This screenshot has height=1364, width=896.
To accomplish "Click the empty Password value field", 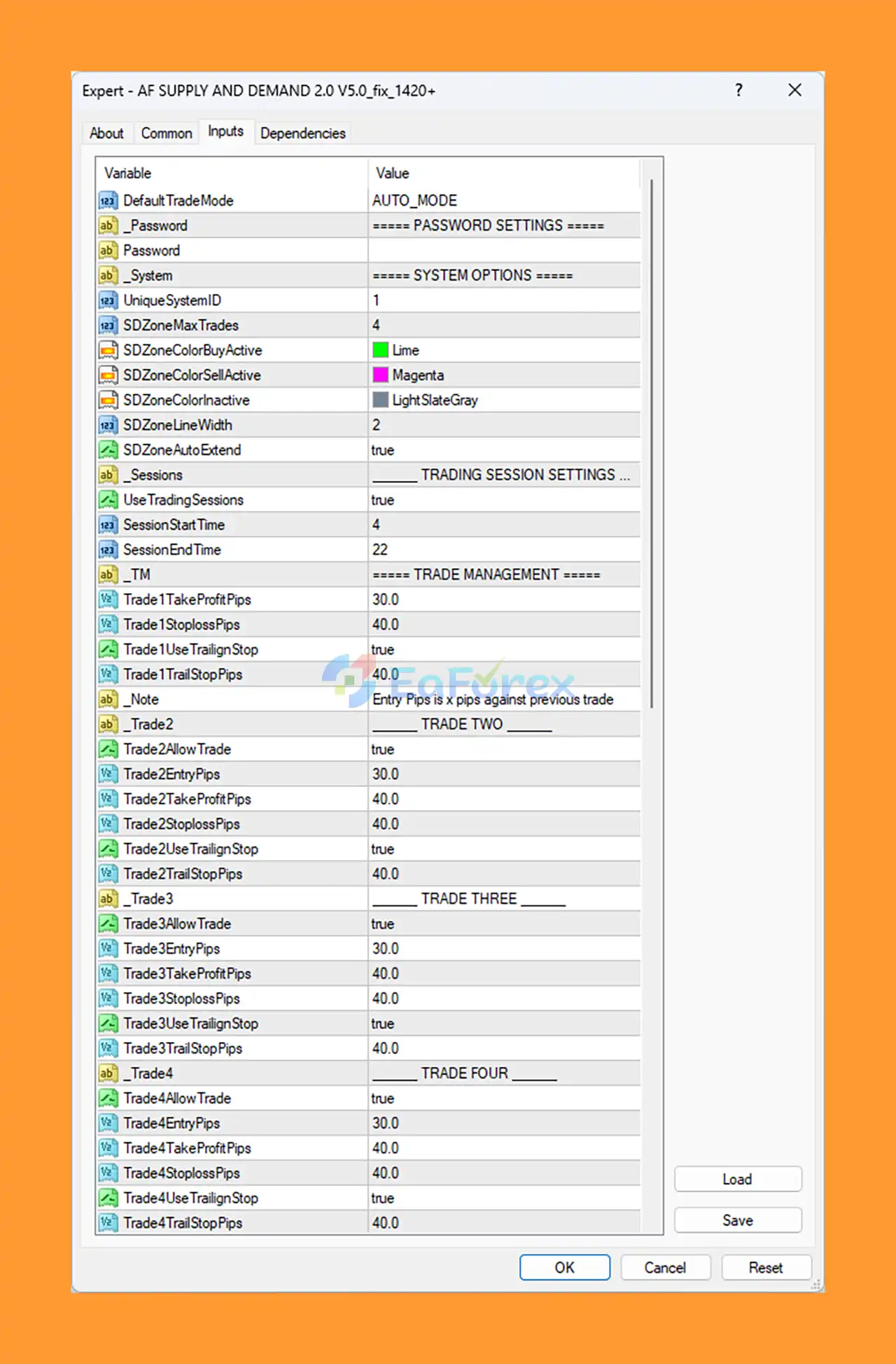I will (x=504, y=251).
